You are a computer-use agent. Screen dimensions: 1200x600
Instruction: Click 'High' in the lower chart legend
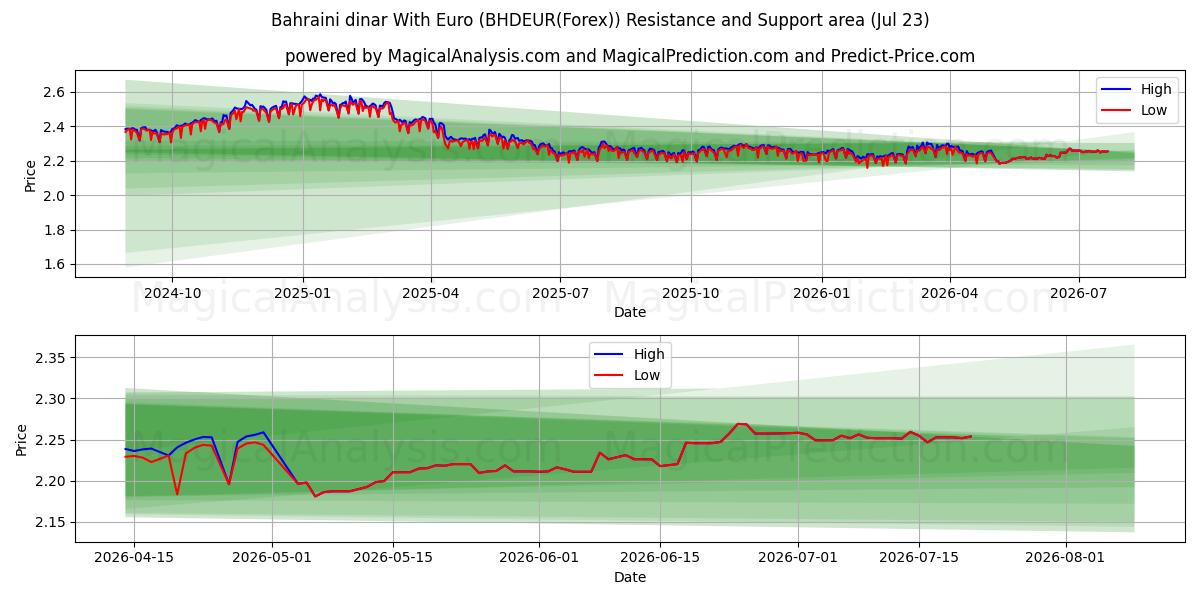pos(649,354)
